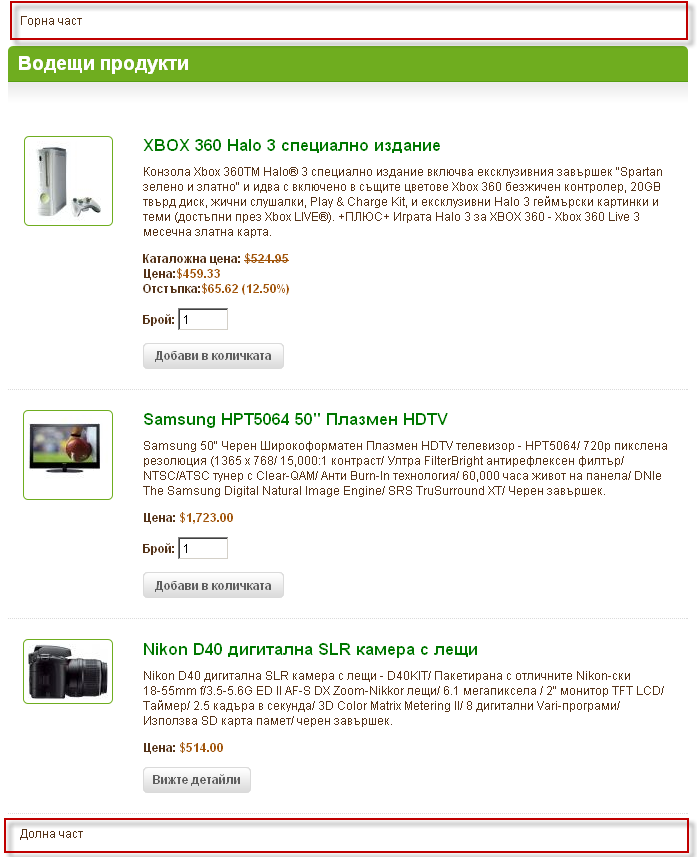Image resolution: width=697 pixels, height=857 pixels.
Task: Click the Водещи продукти green header
Action: coord(348,64)
